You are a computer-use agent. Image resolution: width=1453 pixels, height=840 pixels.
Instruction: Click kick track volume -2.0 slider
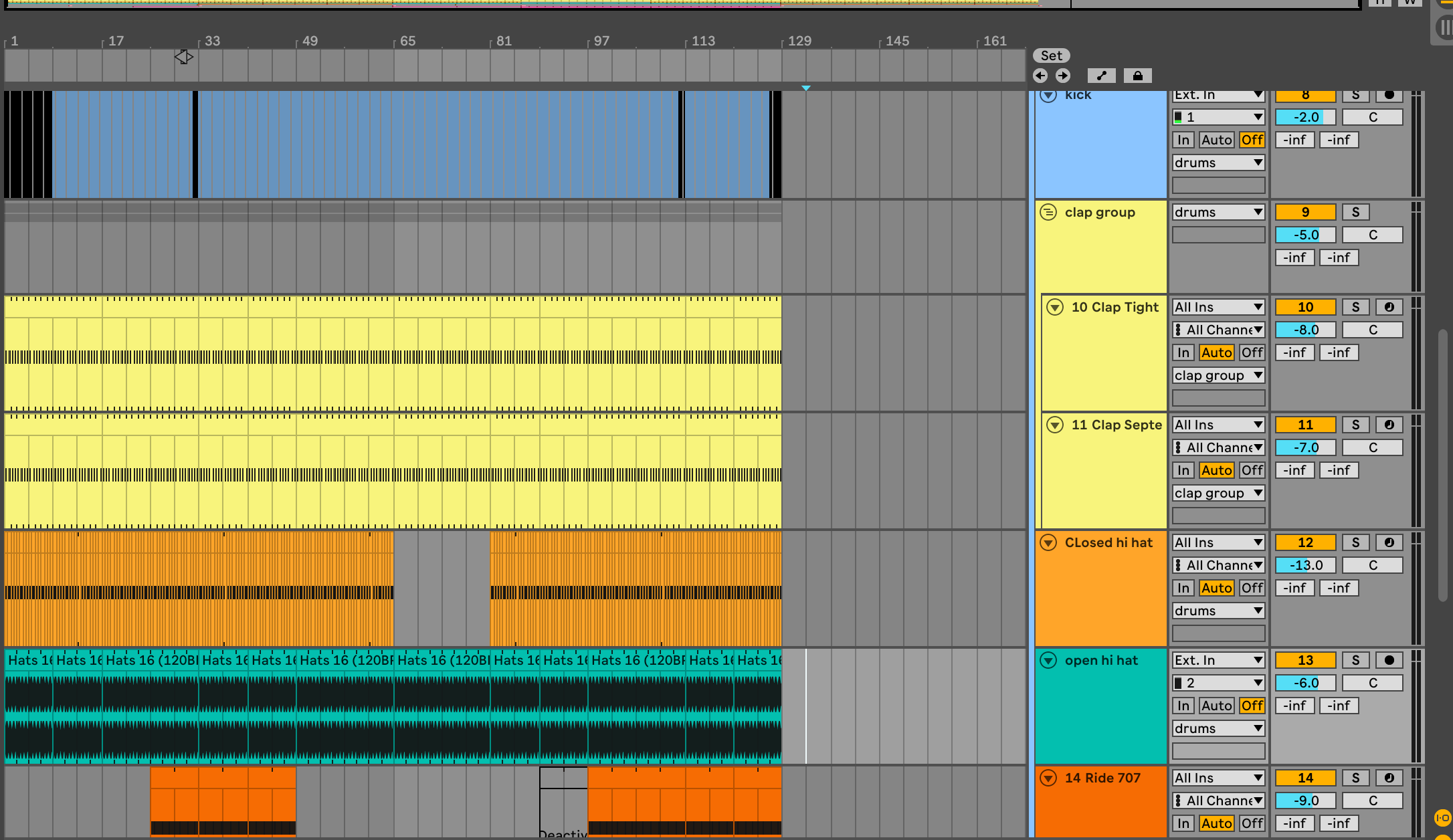(1305, 117)
